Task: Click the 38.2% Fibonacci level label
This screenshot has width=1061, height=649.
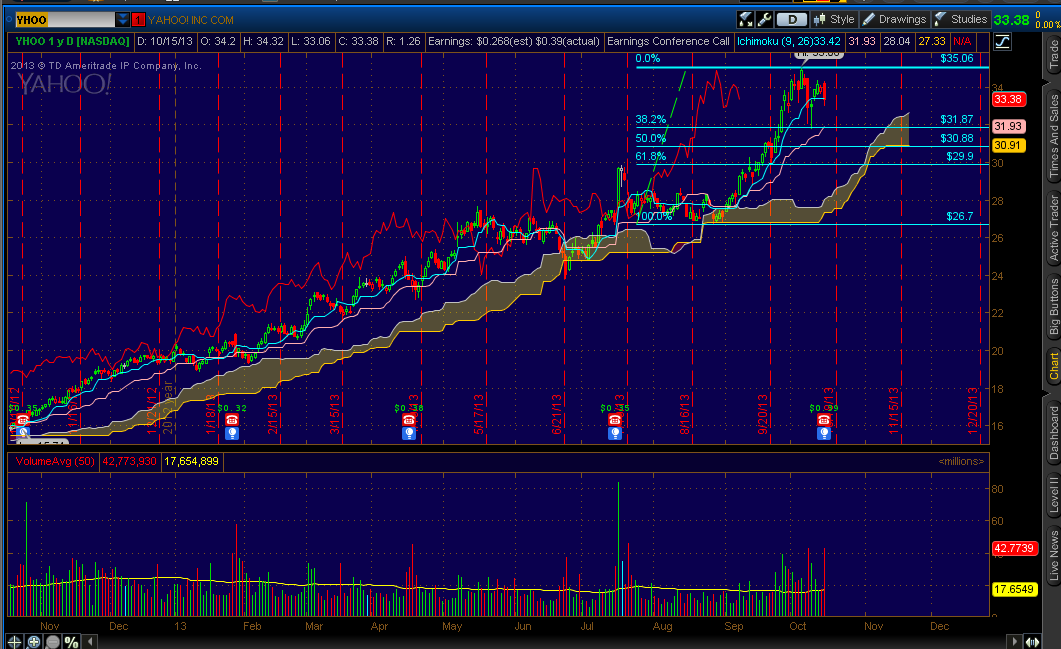Action: coord(650,120)
